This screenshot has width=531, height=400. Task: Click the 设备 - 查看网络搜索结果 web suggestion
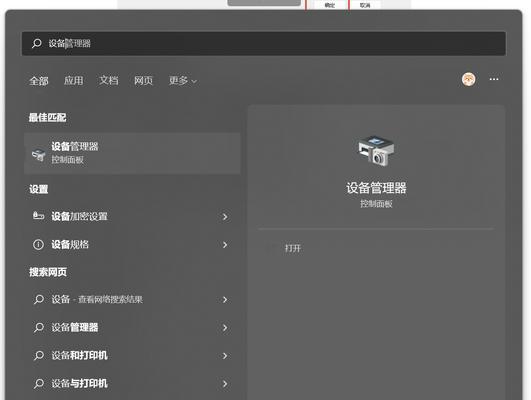(x=132, y=299)
